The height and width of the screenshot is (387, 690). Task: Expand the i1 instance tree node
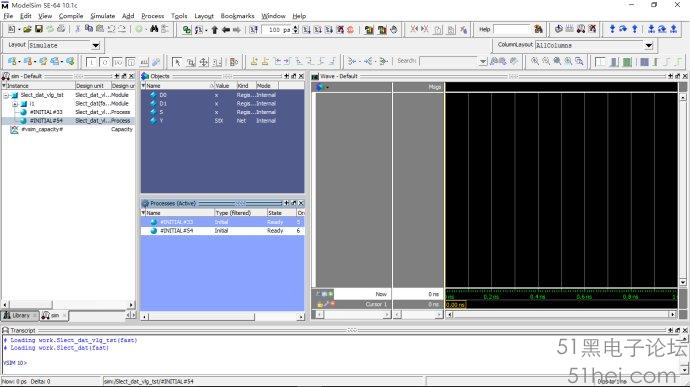[15, 104]
